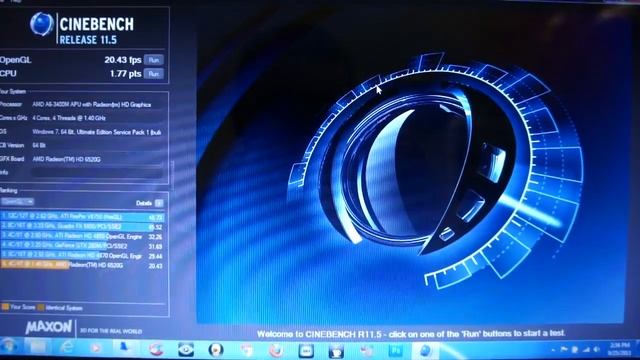Screen dimensions: 640x360
Task: Click the Your Score orange legend swatch
Action: (5, 307)
